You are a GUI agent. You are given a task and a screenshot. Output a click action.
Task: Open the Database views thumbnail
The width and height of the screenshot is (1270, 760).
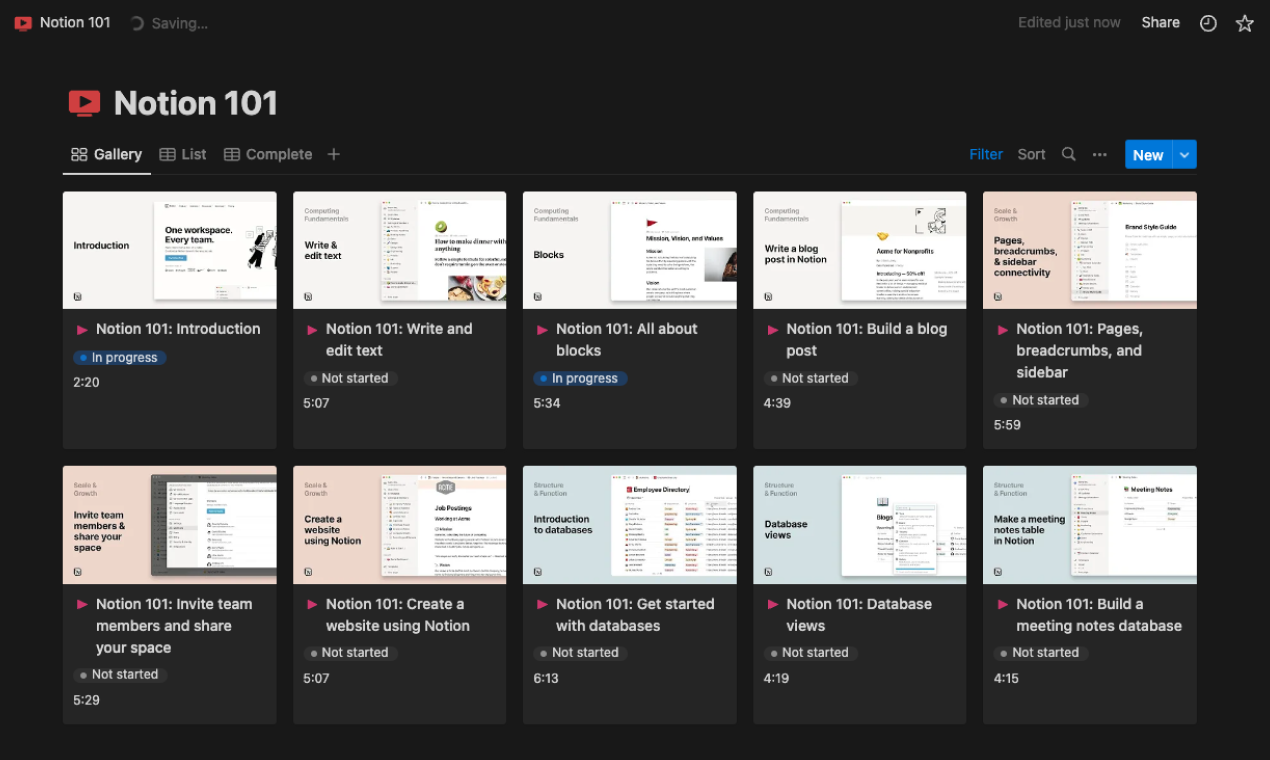pos(860,525)
